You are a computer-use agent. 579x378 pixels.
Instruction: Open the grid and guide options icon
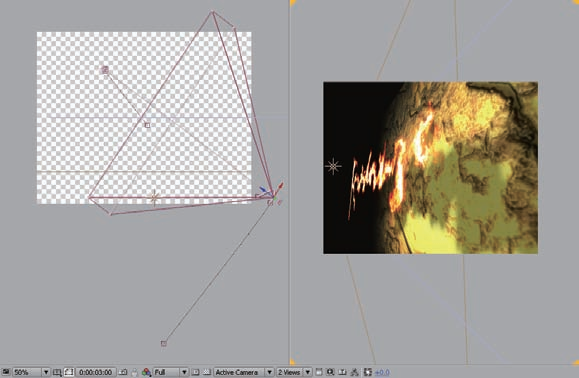point(57,372)
